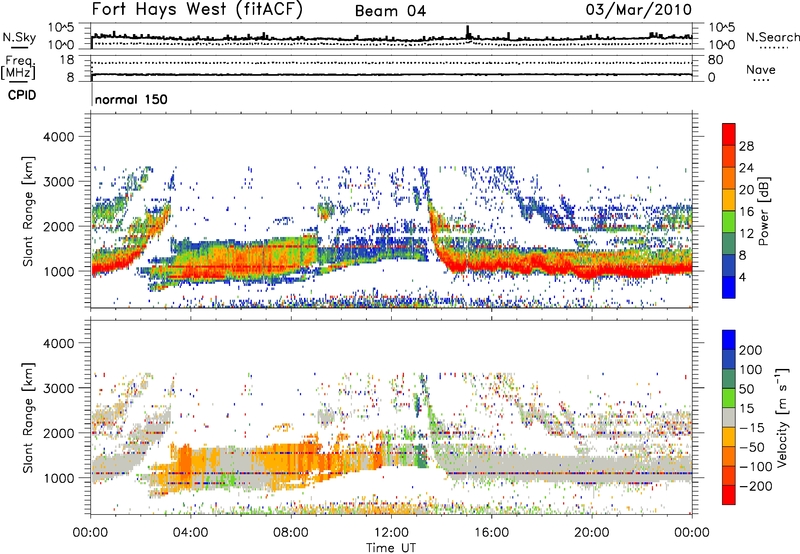The height and width of the screenshot is (554, 800).
Task: Click "2000" on the velocity panel axis
Action: pos(58,433)
